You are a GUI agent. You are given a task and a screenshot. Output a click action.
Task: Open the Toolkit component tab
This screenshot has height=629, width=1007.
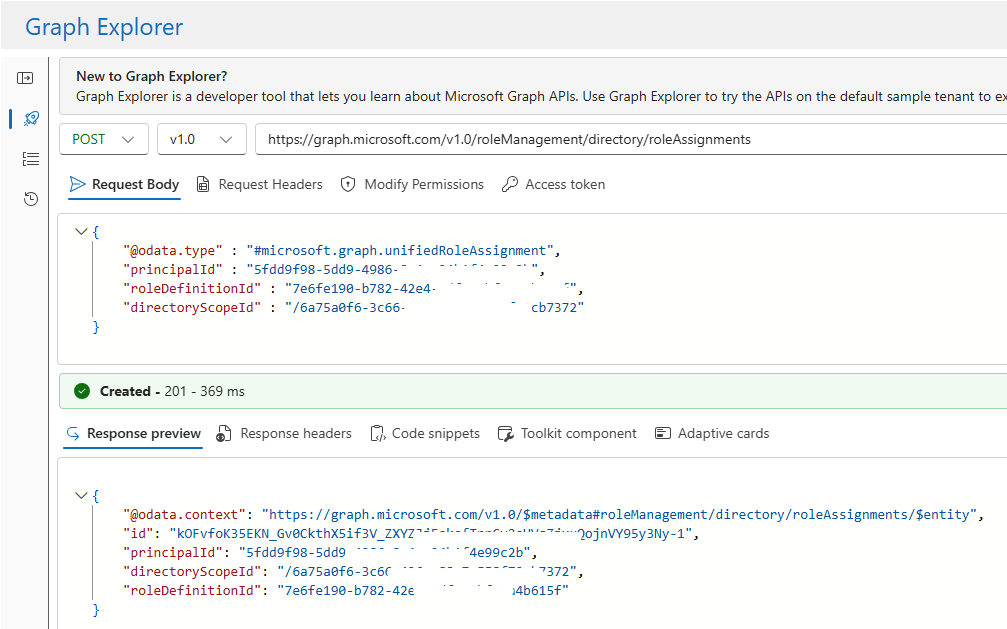578,433
